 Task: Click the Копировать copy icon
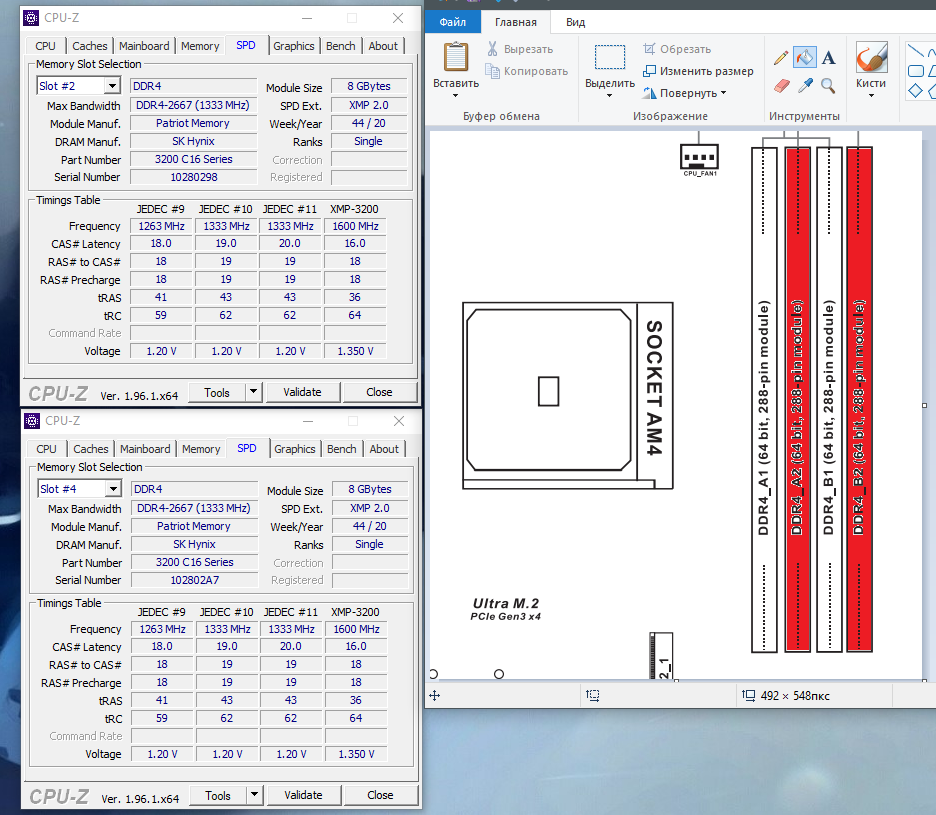point(492,71)
